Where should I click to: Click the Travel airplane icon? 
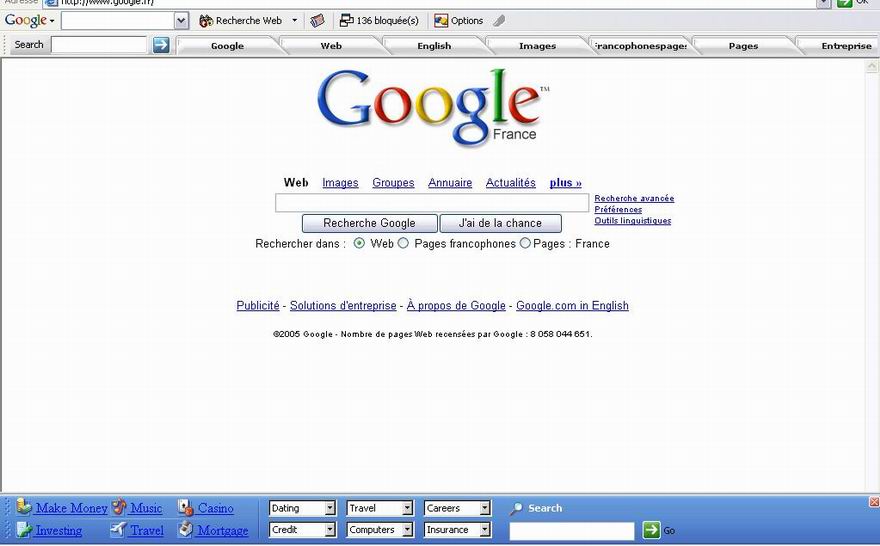click(x=118, y=529)
